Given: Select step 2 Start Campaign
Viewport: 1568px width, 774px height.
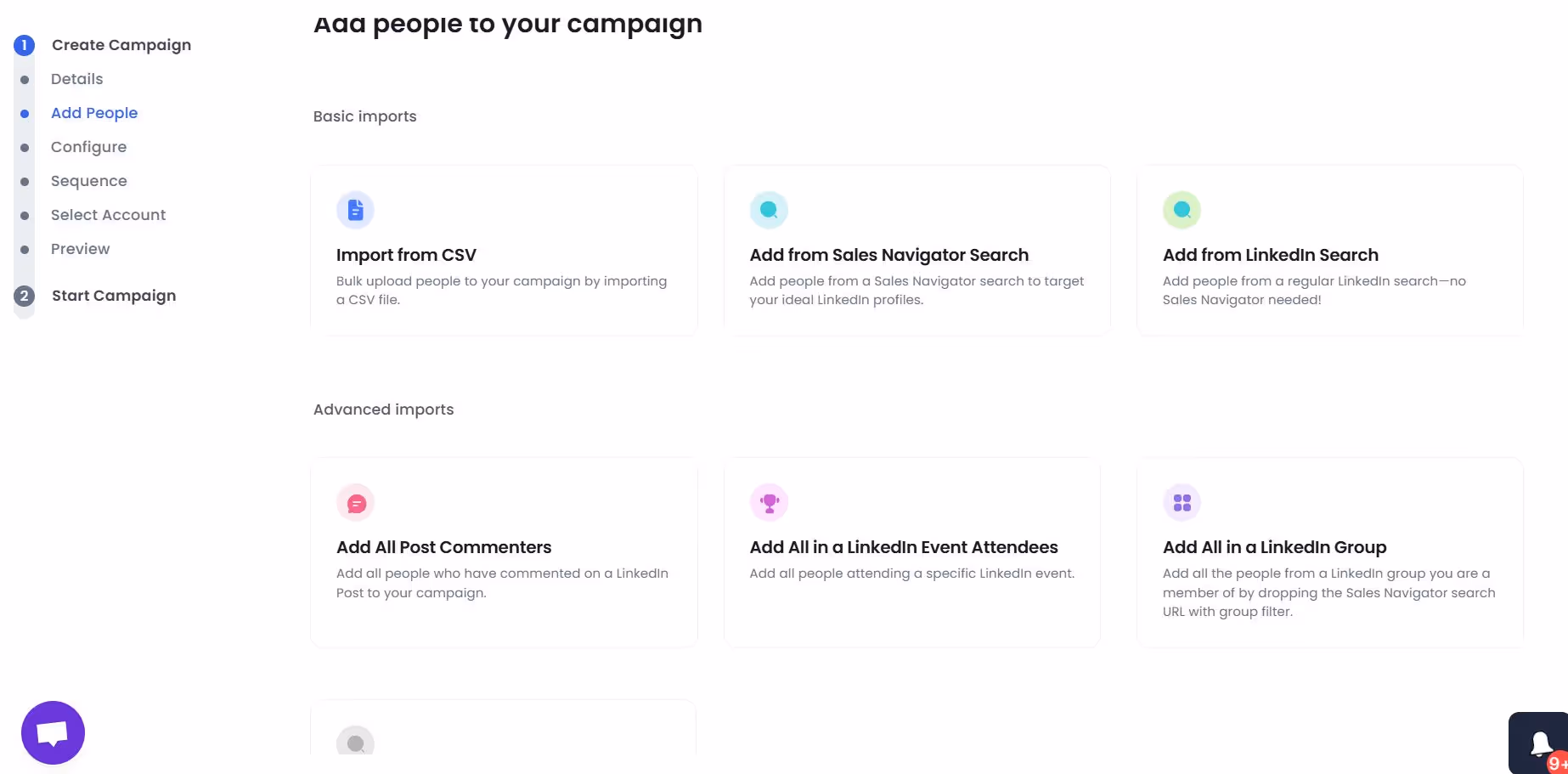Looking at the screenshot, I should [x=113, y=295].
